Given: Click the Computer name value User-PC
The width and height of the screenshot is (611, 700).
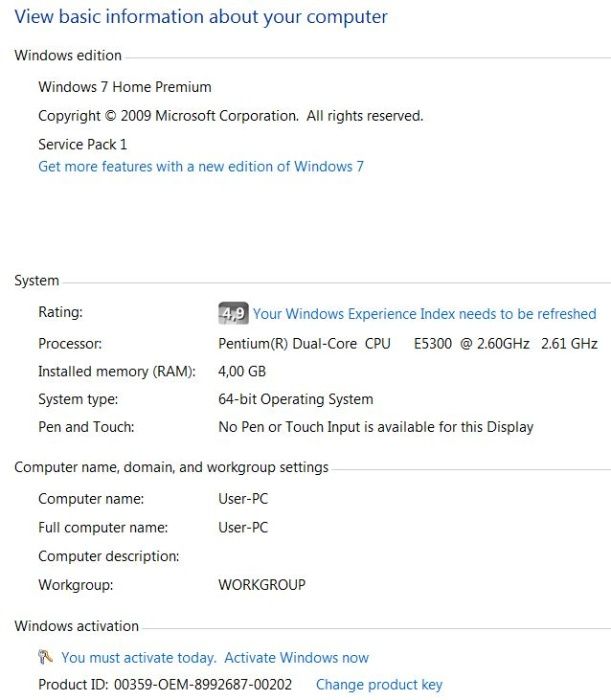Looking at the screenshot, I should click(x=243, y=499).
